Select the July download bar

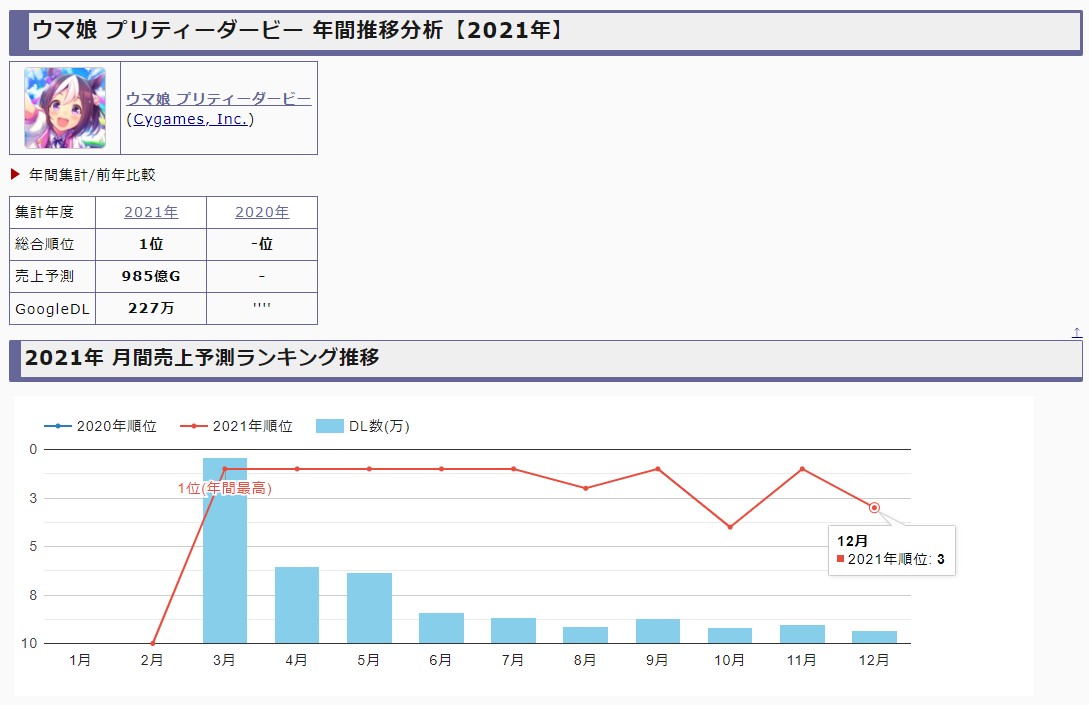[x=513, y=631]
